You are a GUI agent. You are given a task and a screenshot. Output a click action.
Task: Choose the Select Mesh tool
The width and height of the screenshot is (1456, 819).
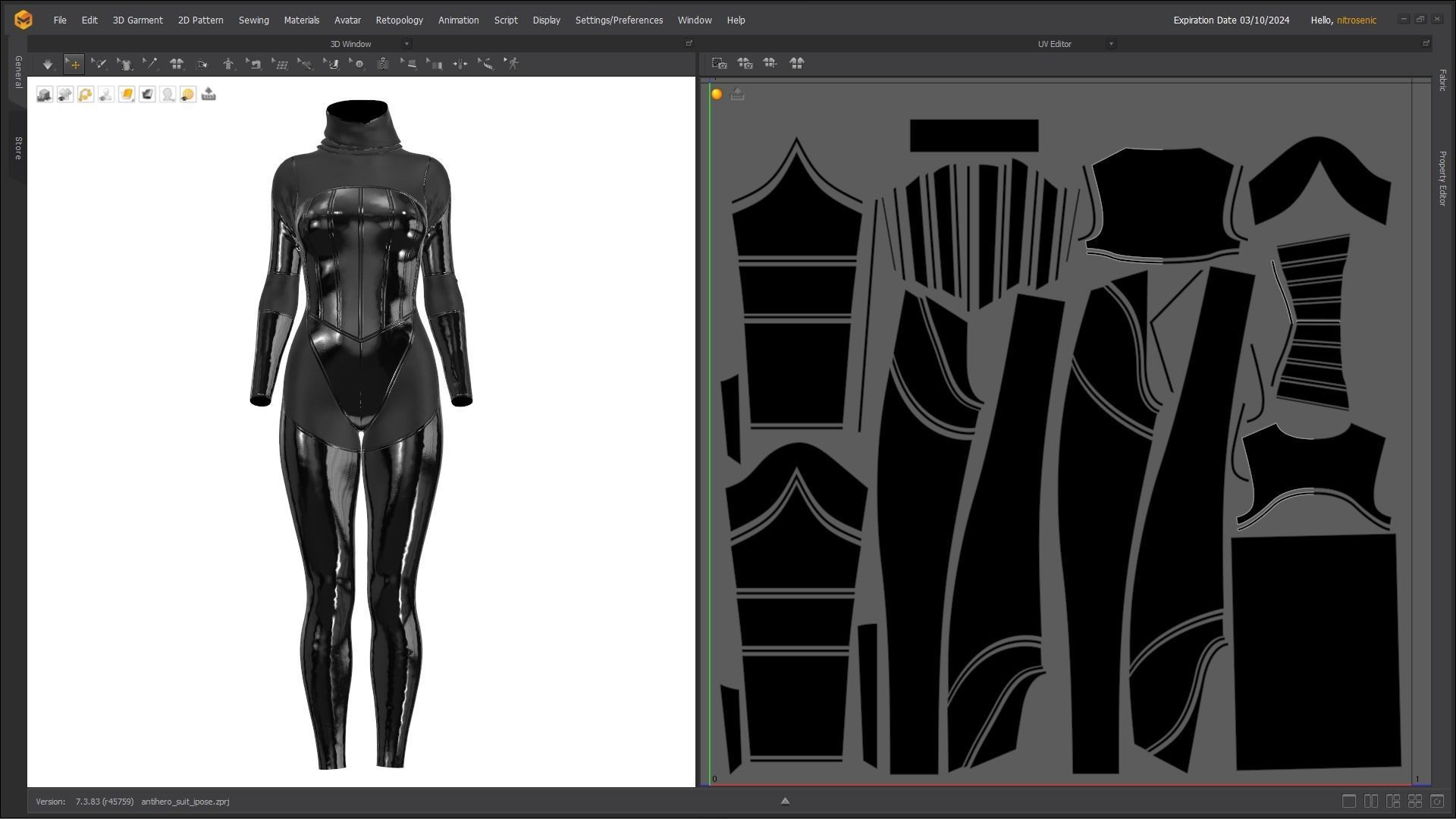99,64
